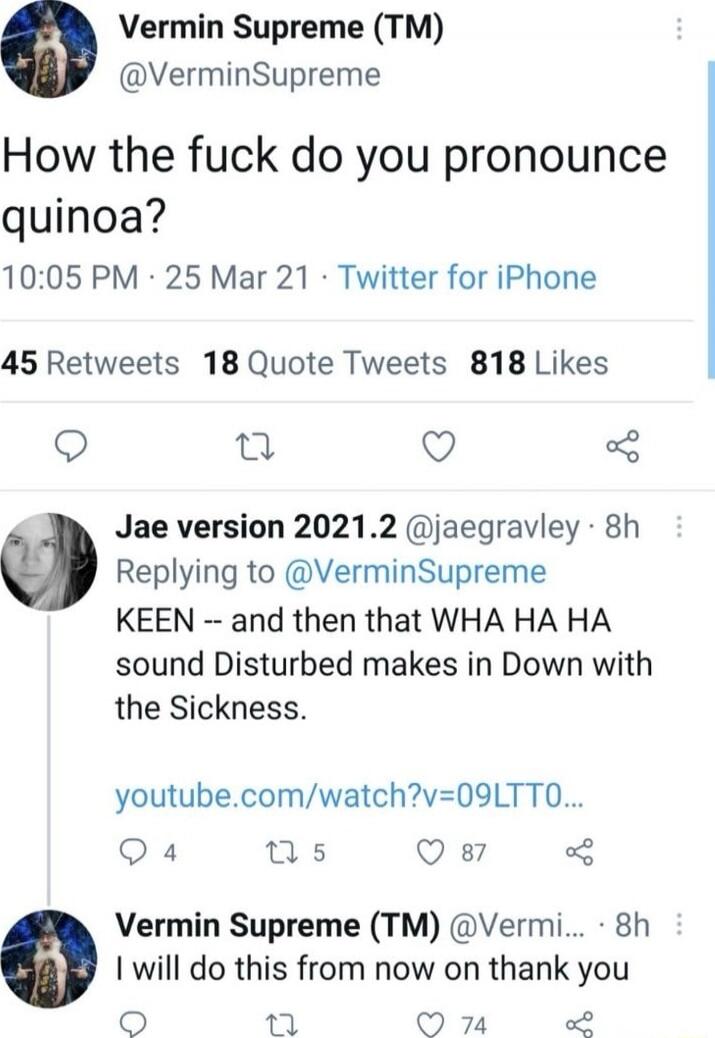Screen dimensions: 715x1038
Task: Click the Reply icon on Vermin Supreme's tweet
Action: 67,447
